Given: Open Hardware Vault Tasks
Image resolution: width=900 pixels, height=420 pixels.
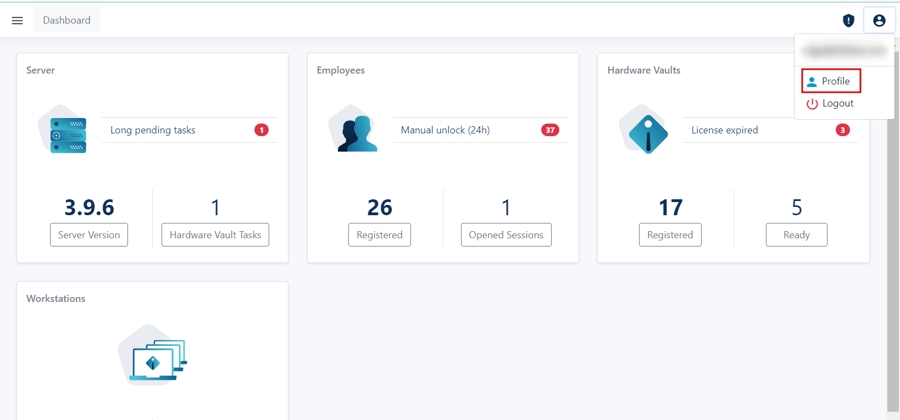Looking at the screenshot, I should coord(215,235).
